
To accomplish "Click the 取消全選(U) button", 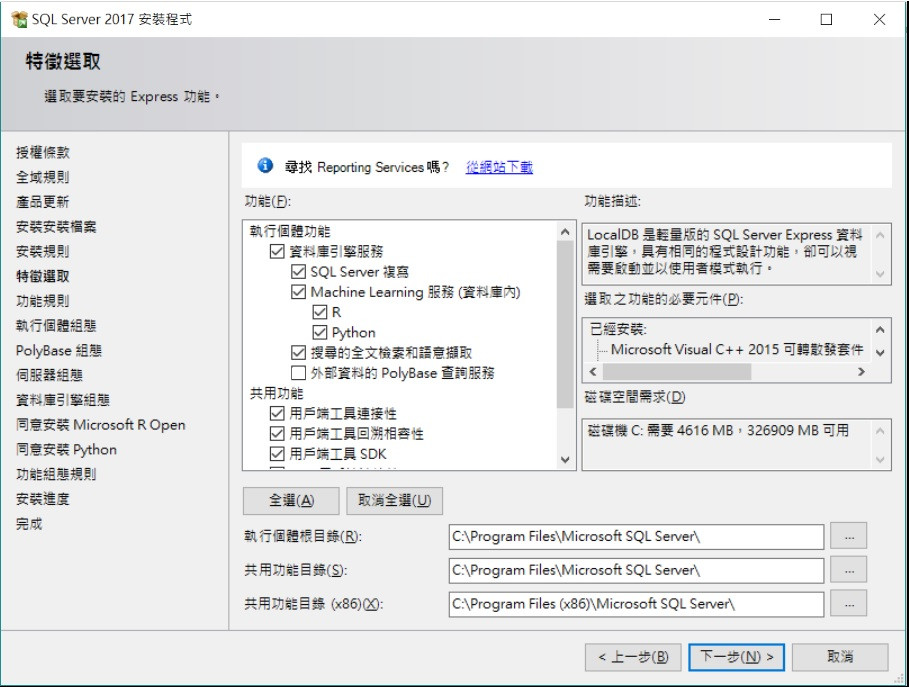I will pyautogui.click(x=394, y=500).
